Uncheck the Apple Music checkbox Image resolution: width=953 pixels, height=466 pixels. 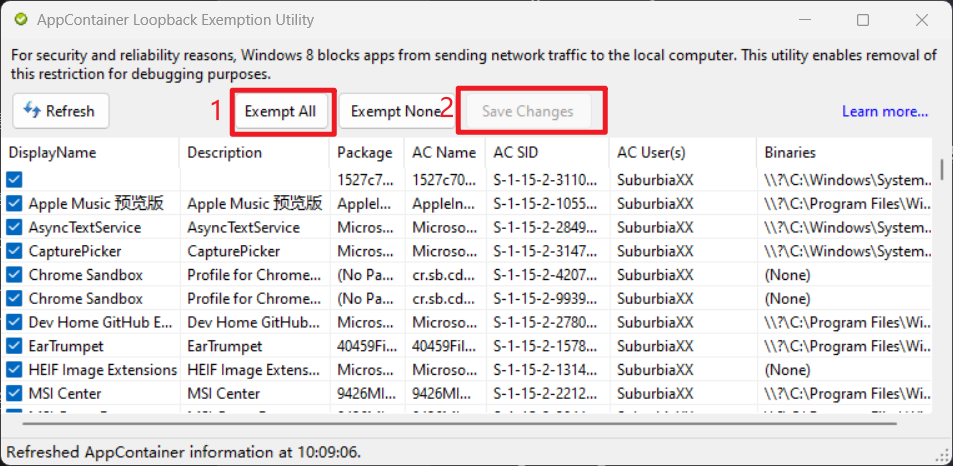[x=14, y=203]
